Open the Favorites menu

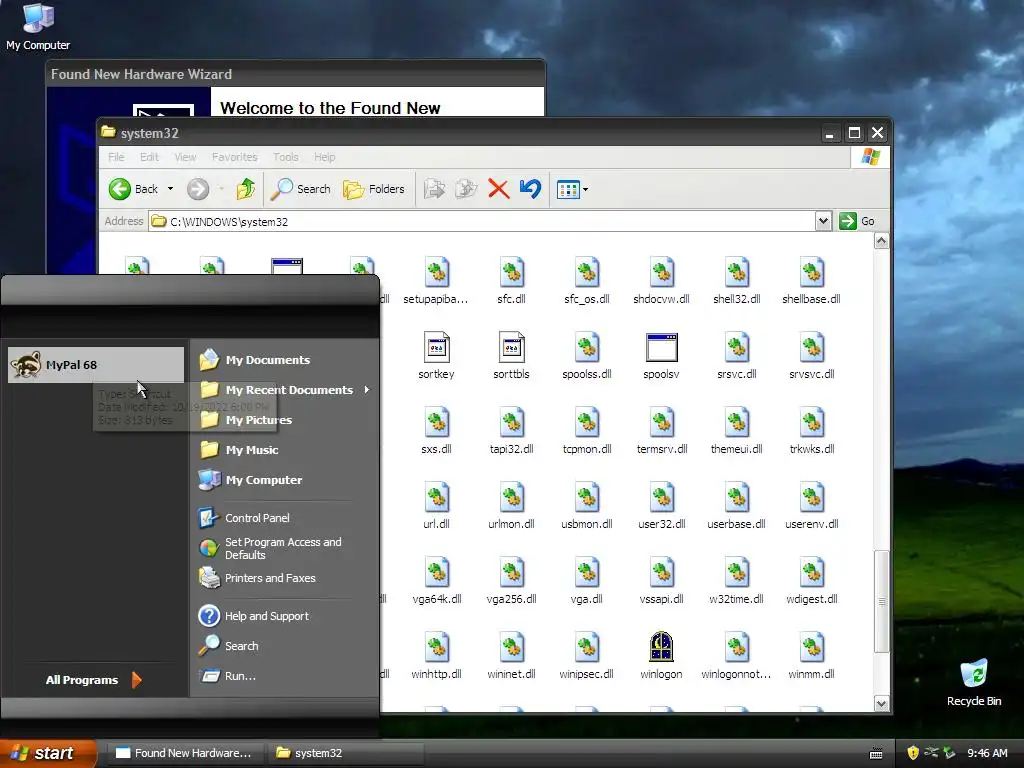pyautogui.click(x=234, y=157)
